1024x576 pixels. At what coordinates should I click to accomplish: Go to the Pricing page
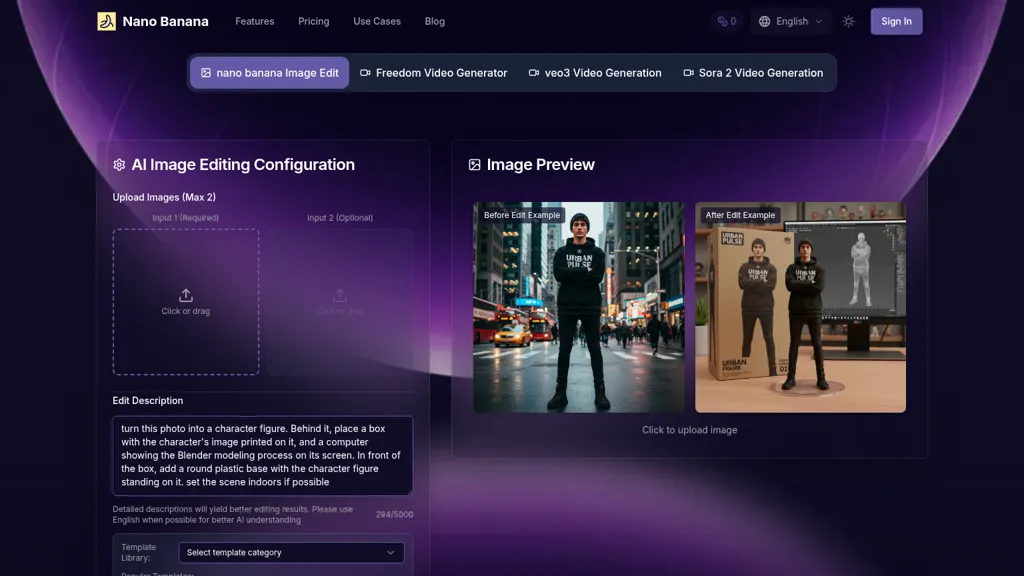313,22
